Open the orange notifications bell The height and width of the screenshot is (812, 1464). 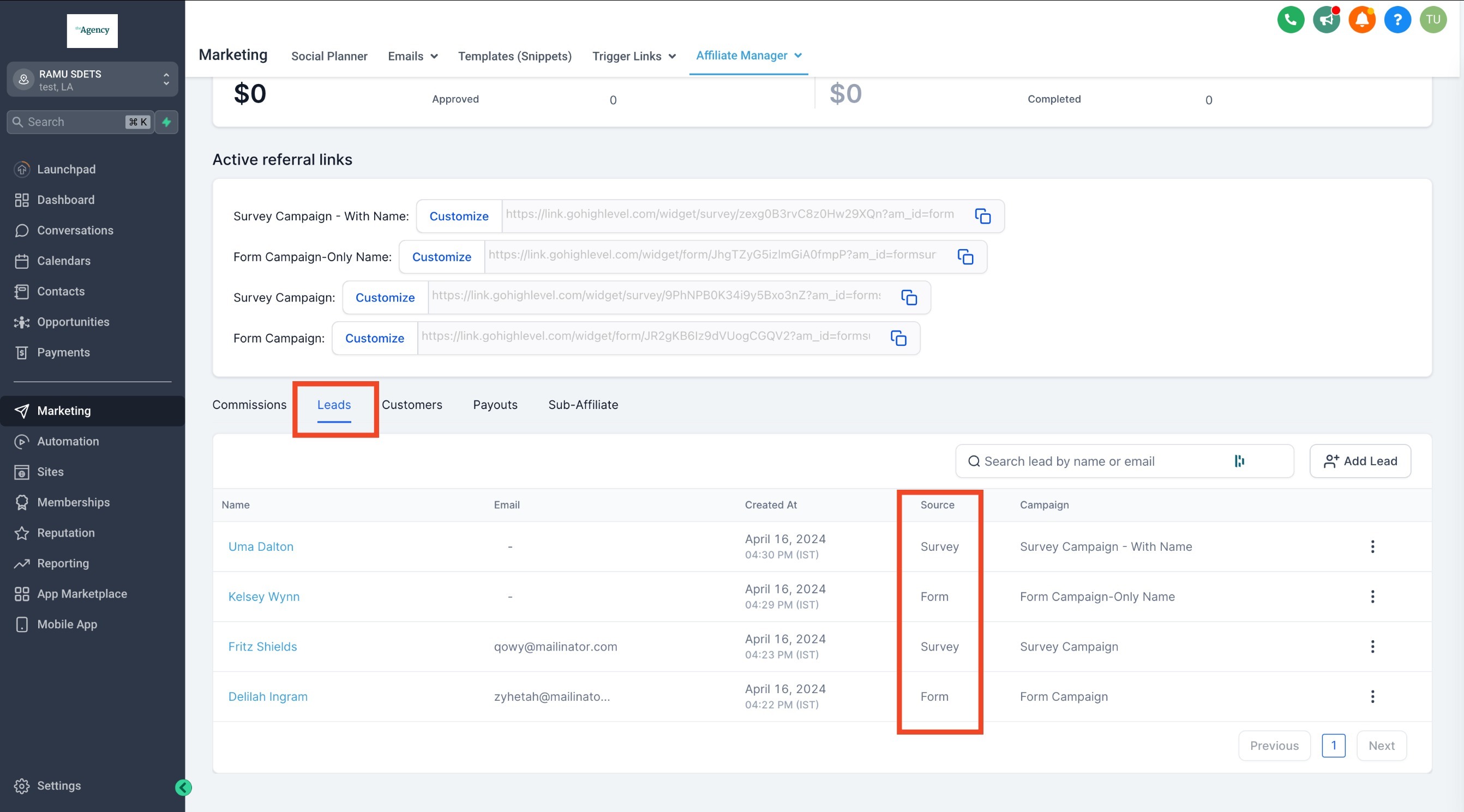click(x=1361, y=20)
